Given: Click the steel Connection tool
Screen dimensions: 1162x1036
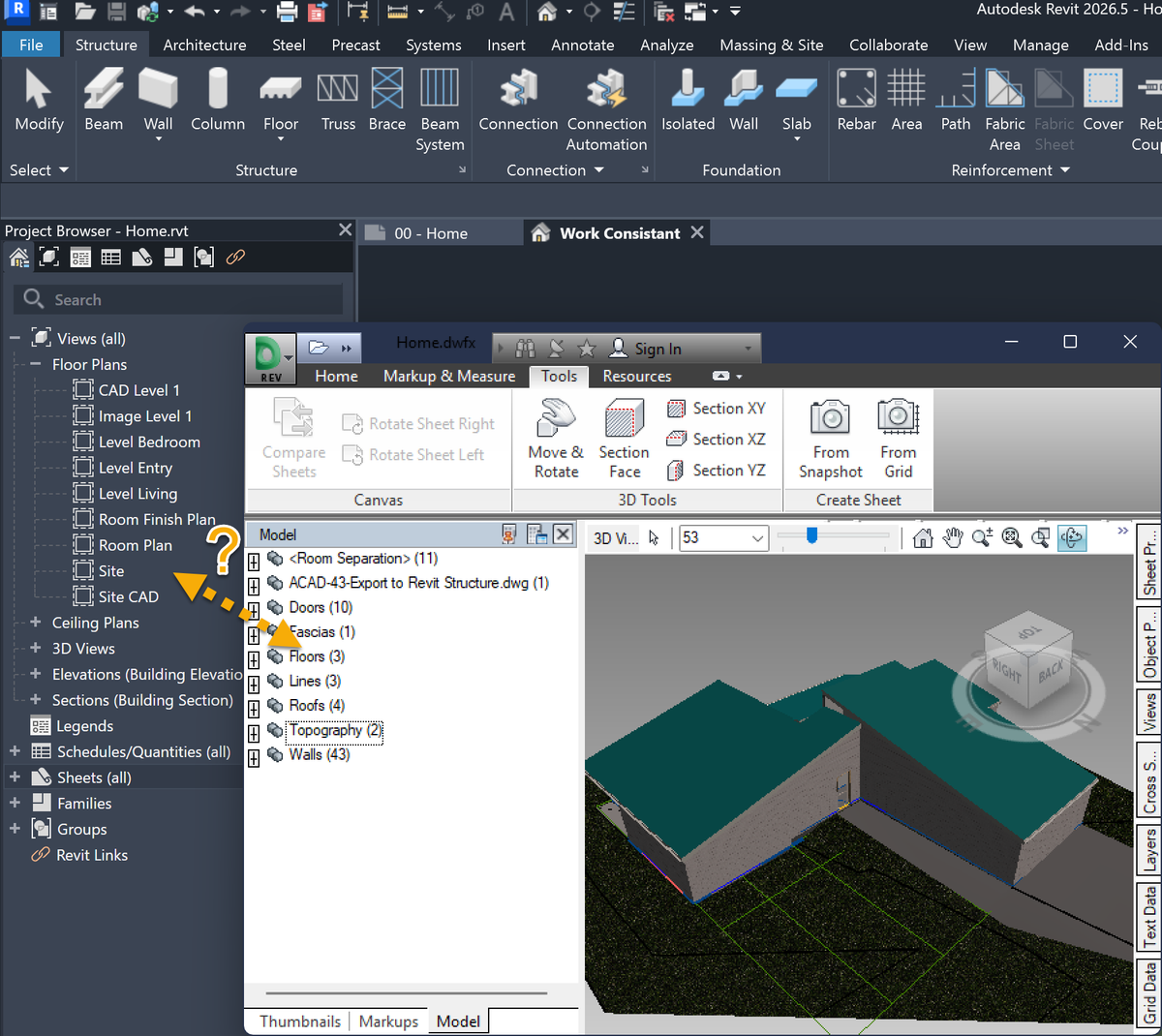Looking at the screenshot, I should pyautogui.click(x=518, y=101).
